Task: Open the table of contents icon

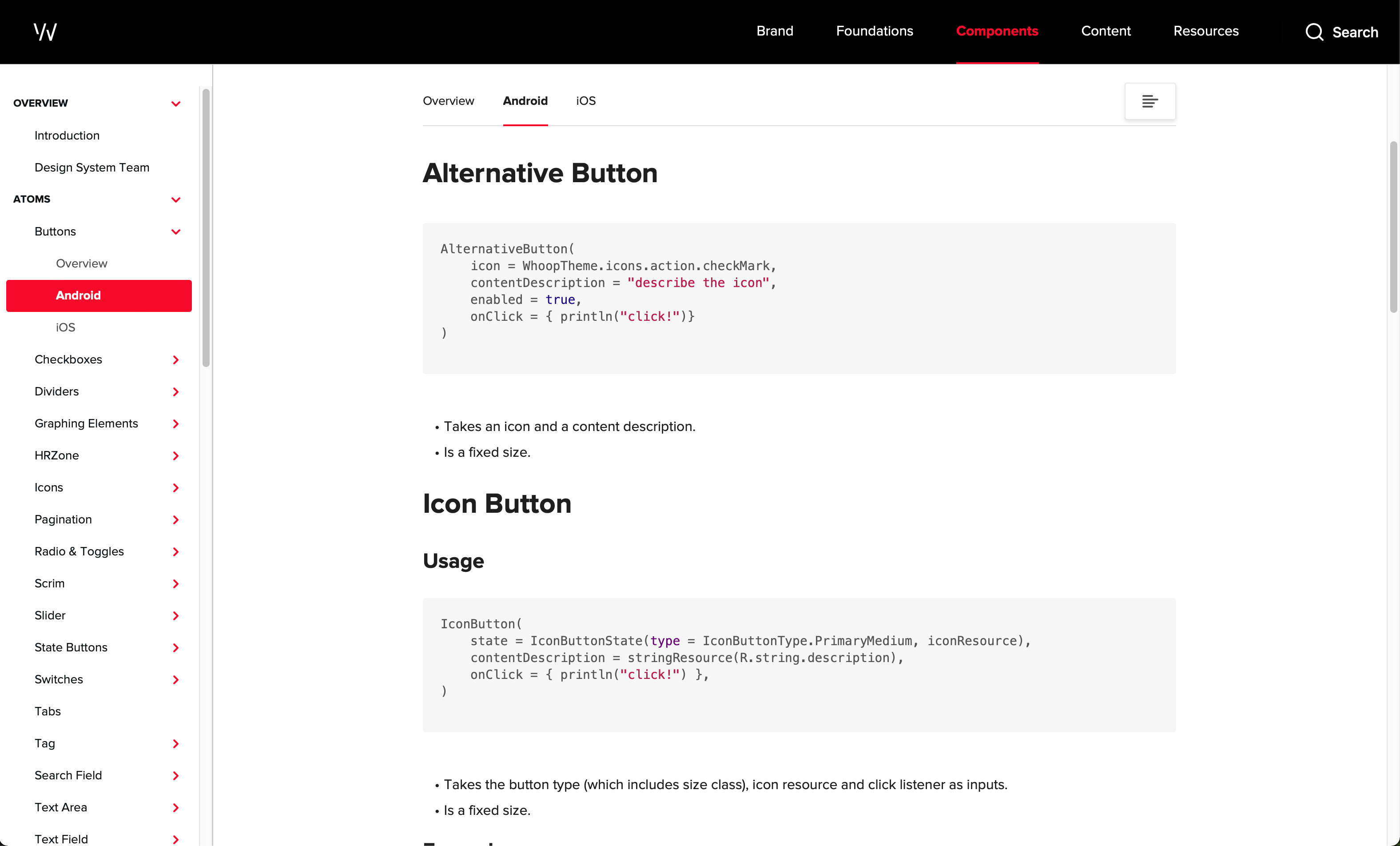Action: (1149, 101)
